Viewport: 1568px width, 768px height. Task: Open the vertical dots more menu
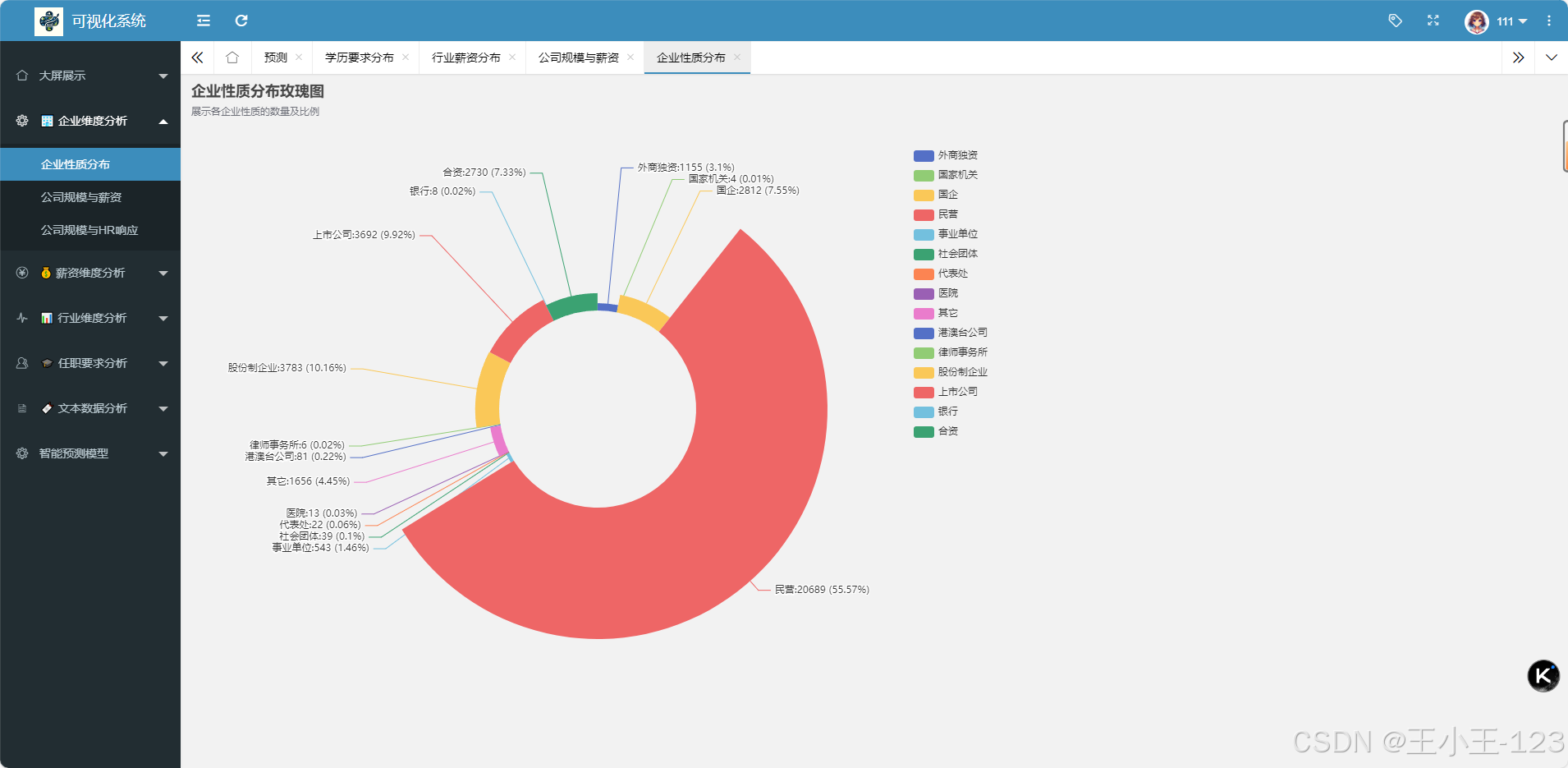click(x=1549, y=21)
